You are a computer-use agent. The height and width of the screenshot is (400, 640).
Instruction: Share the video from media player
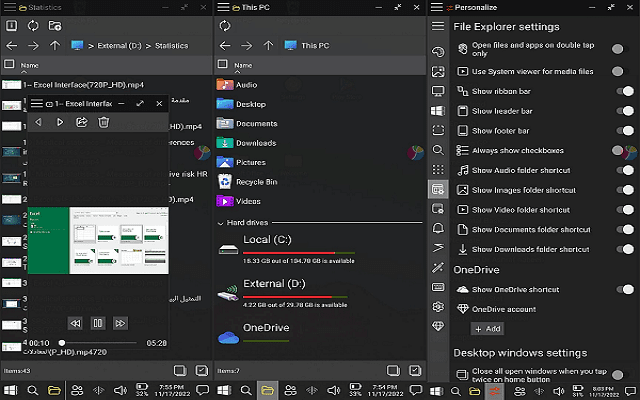[x=82, y=122]
